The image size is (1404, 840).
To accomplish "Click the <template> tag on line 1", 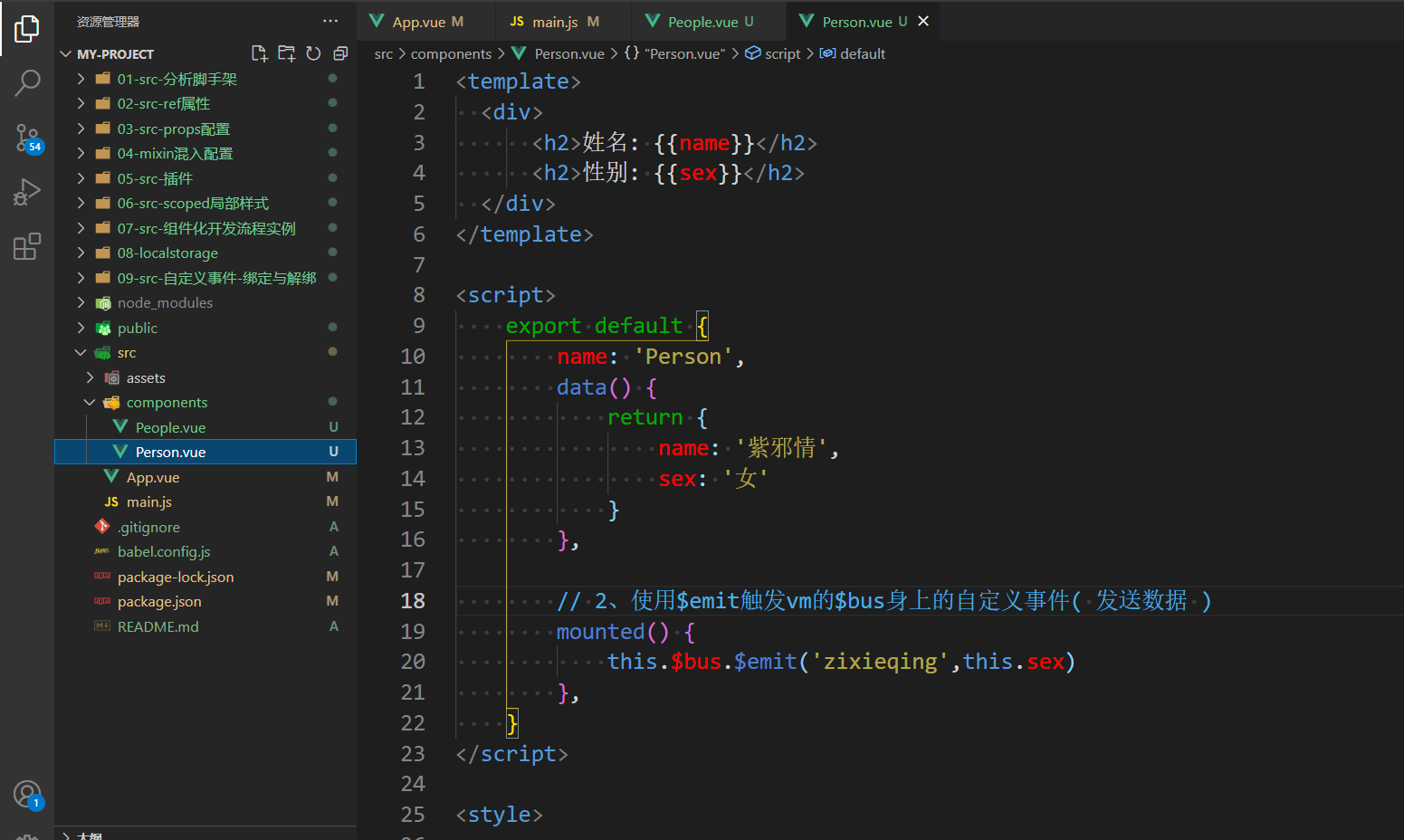I will coord(519,81).
